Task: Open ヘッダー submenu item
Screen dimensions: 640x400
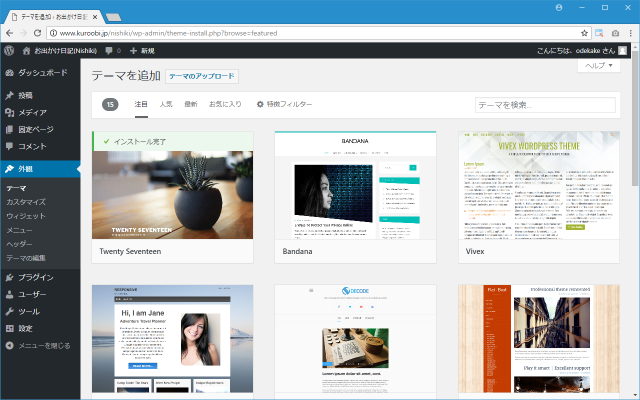Action: pyautogui.click(x=19, y=244)
